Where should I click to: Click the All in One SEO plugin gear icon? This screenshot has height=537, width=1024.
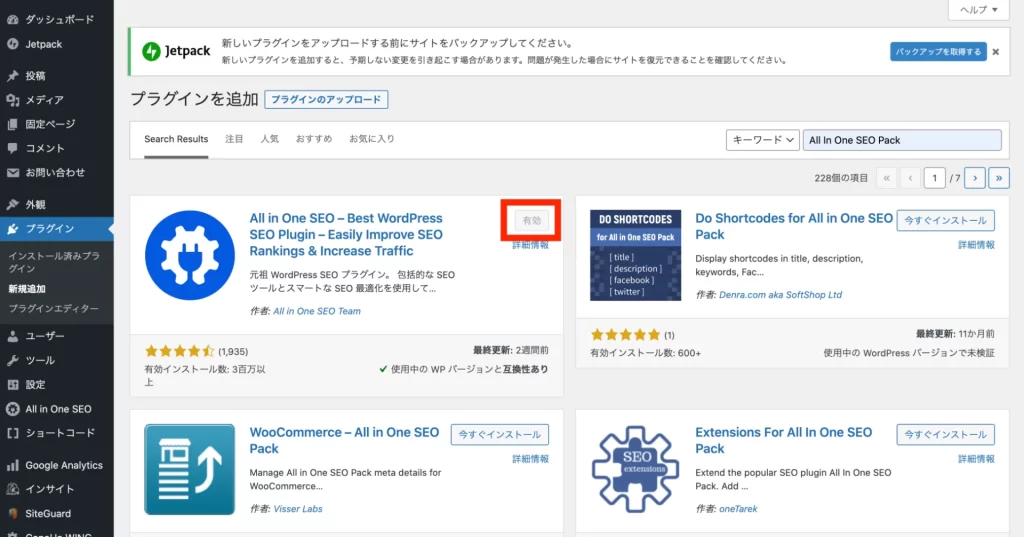coord(189,255)
